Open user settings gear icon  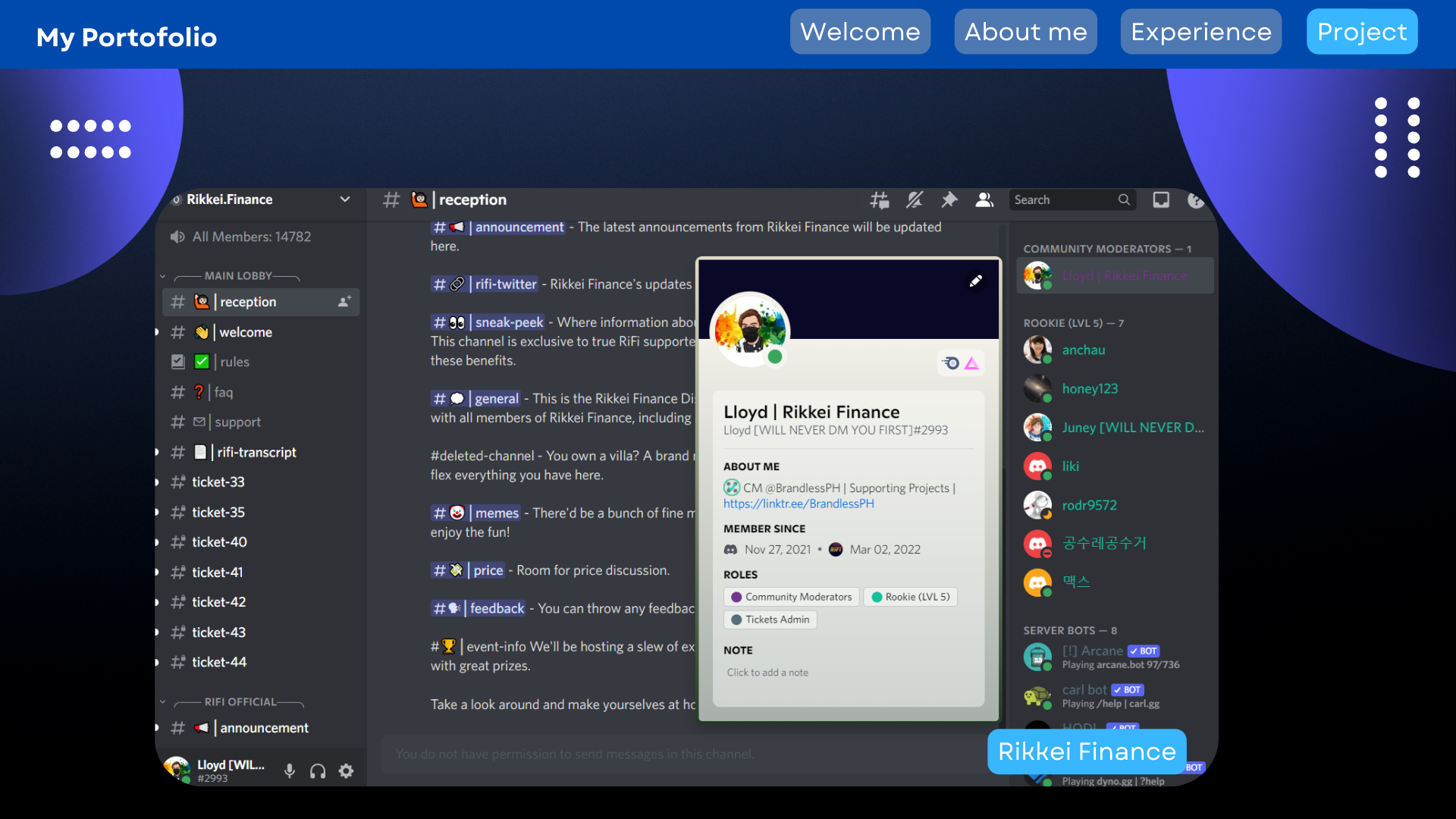[346, 771]
